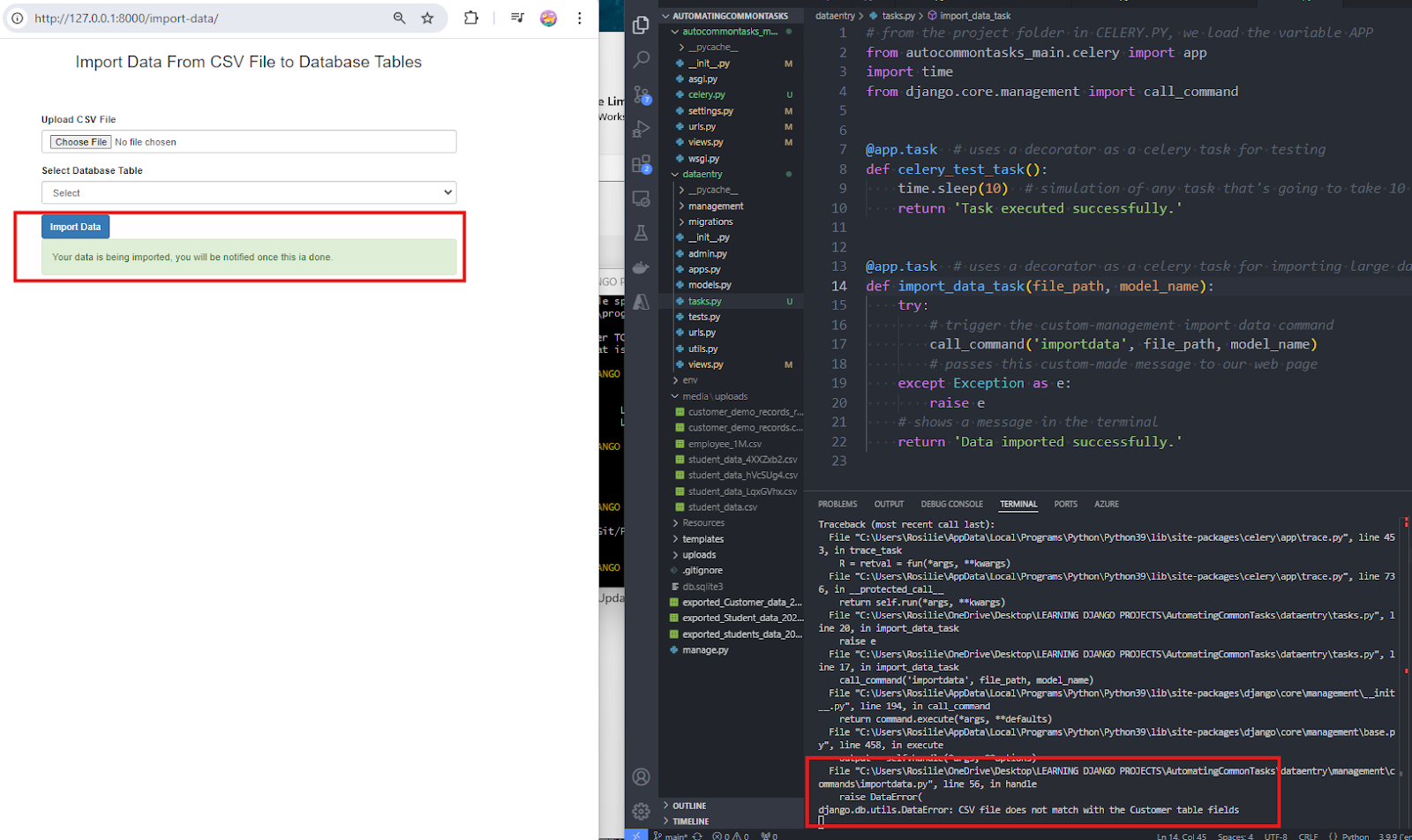Open Run and Debug view
This screenshot has width=1412, height=840.
point(642,129)
